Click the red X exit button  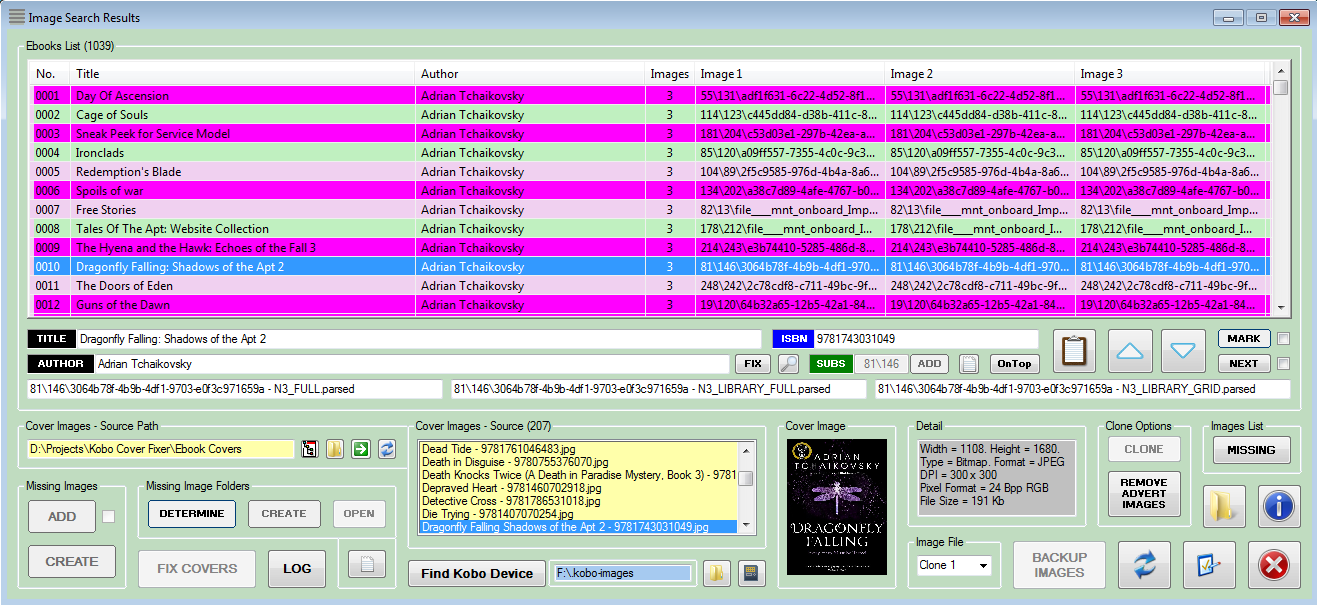click(1273, 567)
